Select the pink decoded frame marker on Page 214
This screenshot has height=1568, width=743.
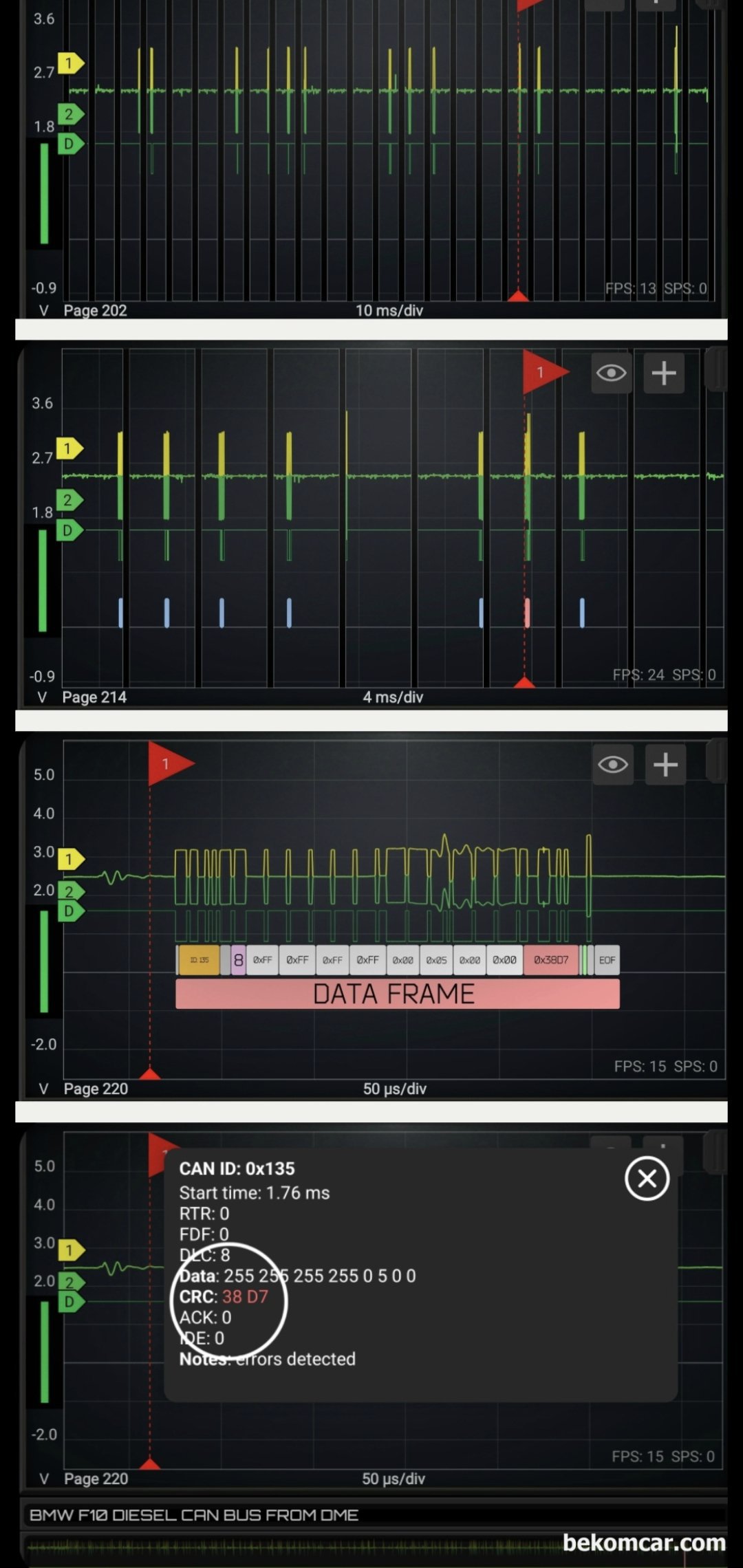tap(527, 612)
